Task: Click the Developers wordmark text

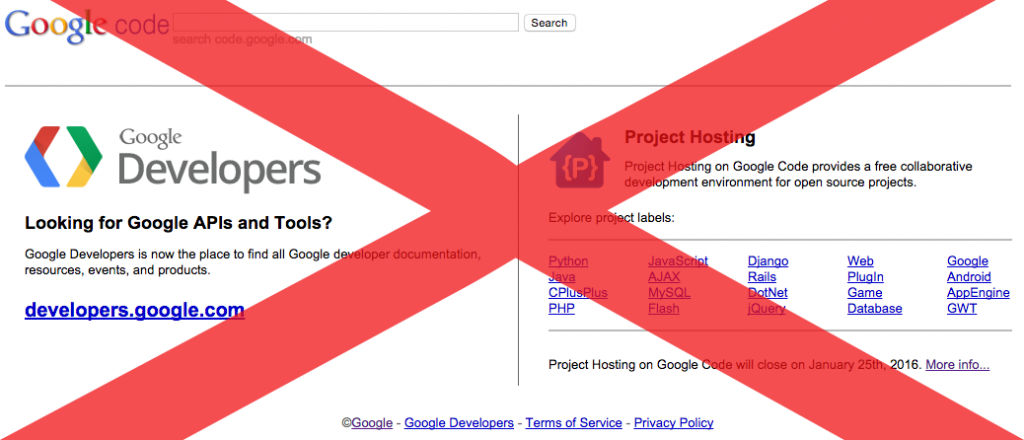Action: point(219,170)
